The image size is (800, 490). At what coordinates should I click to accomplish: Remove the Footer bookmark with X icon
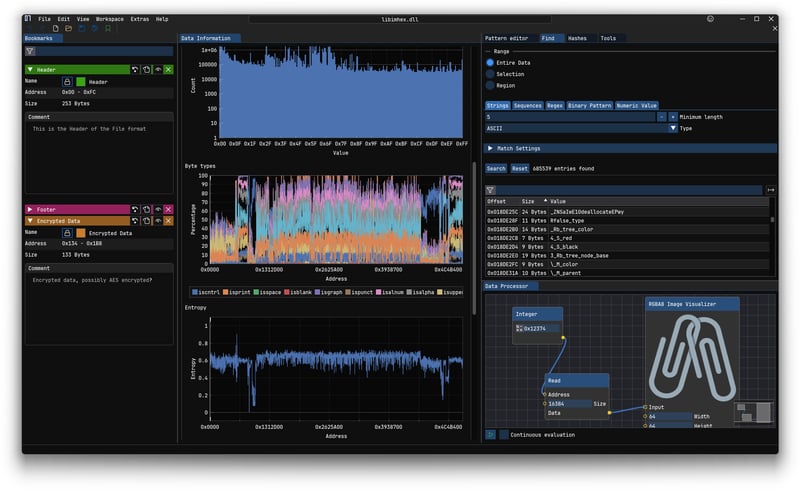point(168,209)
